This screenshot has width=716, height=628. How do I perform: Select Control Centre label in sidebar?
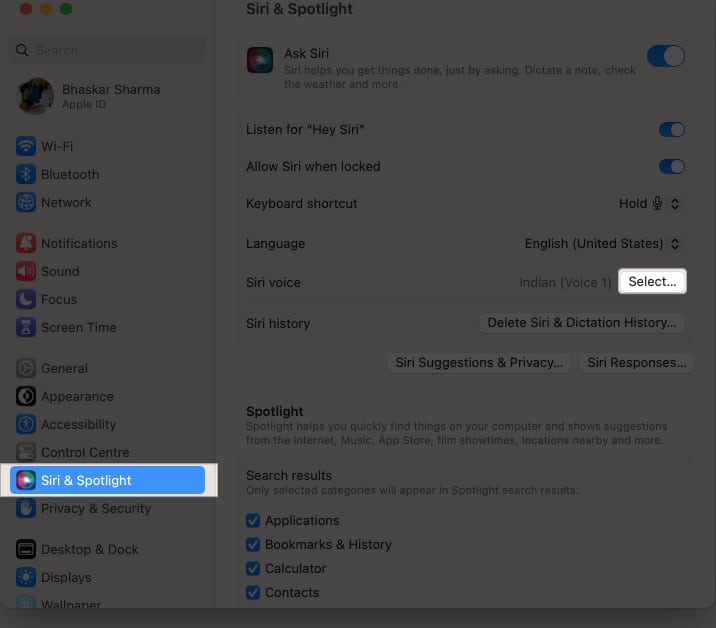coord(85,452)
